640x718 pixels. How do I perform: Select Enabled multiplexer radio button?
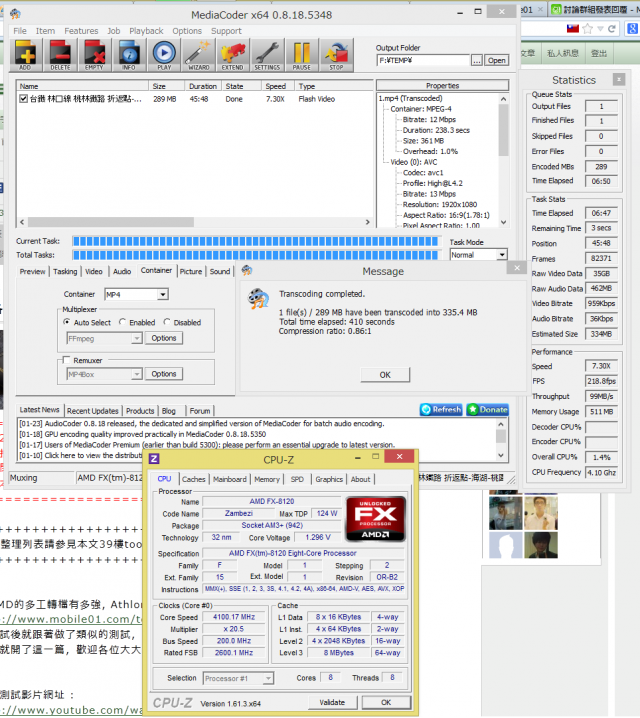pyautogui.click(x=122, y=322)
